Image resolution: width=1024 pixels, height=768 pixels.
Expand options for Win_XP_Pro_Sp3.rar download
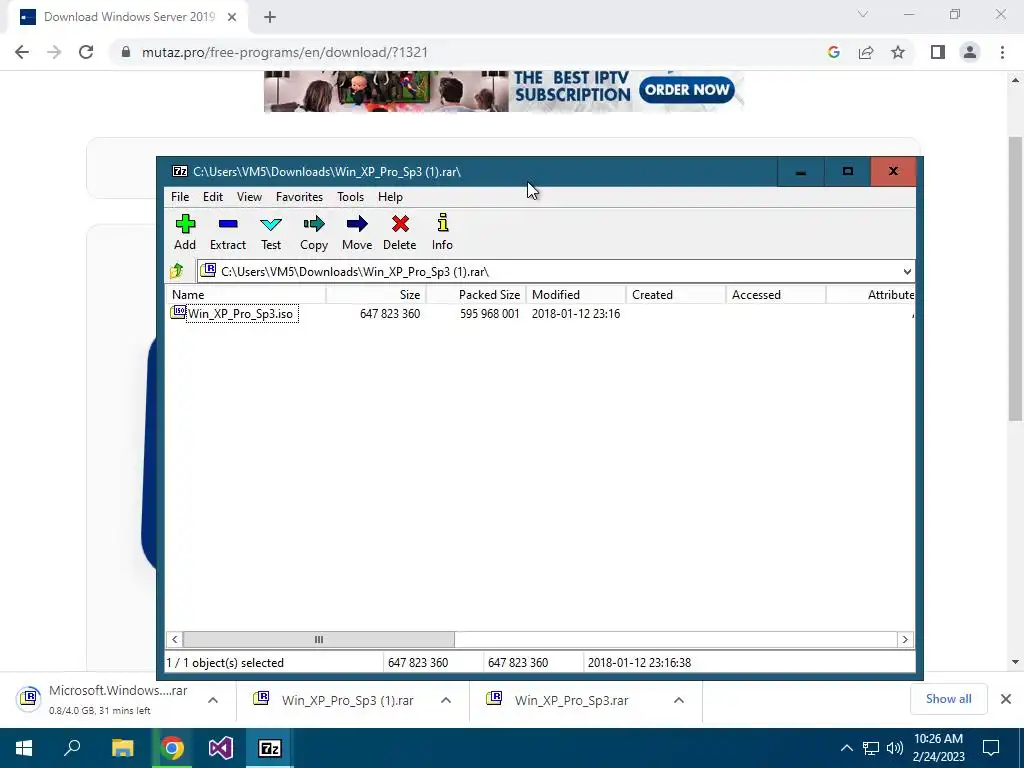click(x=679, y=700)
